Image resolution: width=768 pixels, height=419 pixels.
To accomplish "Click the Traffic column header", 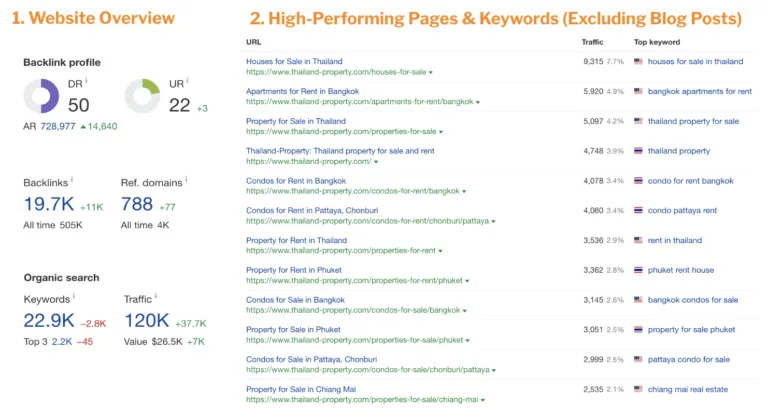I will click(592, 42).
